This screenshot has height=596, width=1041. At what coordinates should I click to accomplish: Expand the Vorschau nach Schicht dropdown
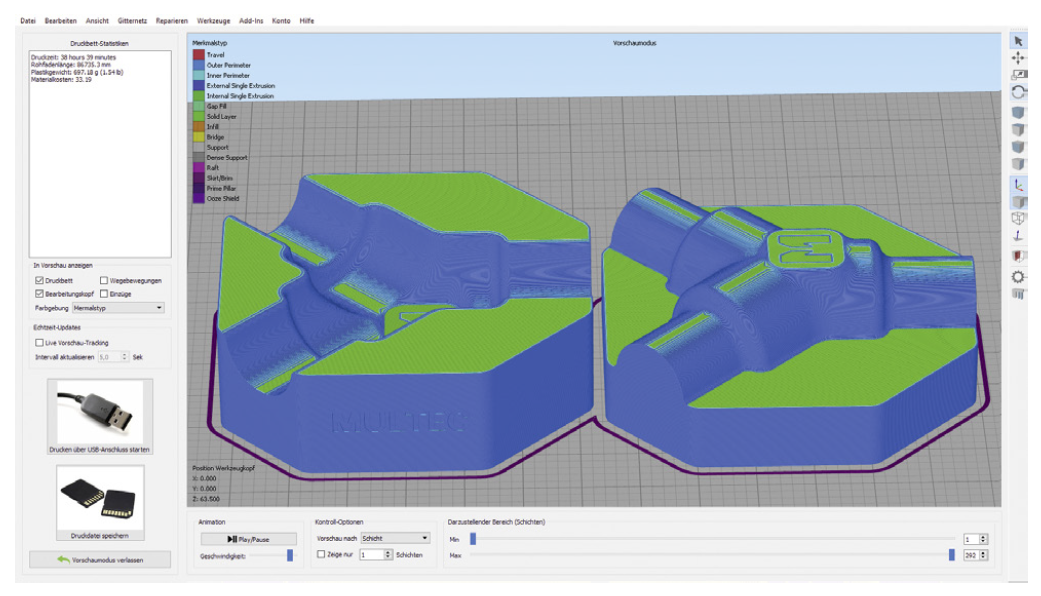click(394, 537)
